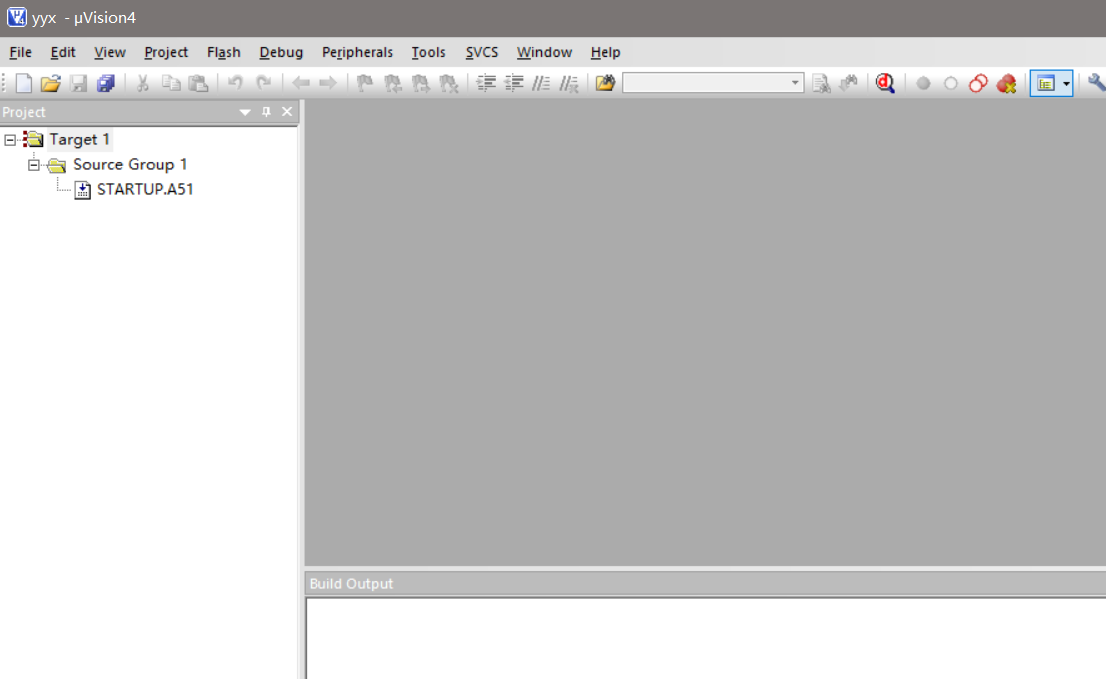Open Find in Files icon
Viewport: 1106px width, 679px height.
click(x=605, y=83)
